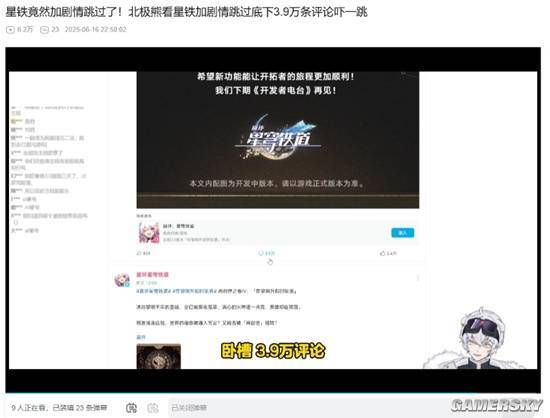Click the pink username of second post
The image size is (550, 418).
pos(152,275)
